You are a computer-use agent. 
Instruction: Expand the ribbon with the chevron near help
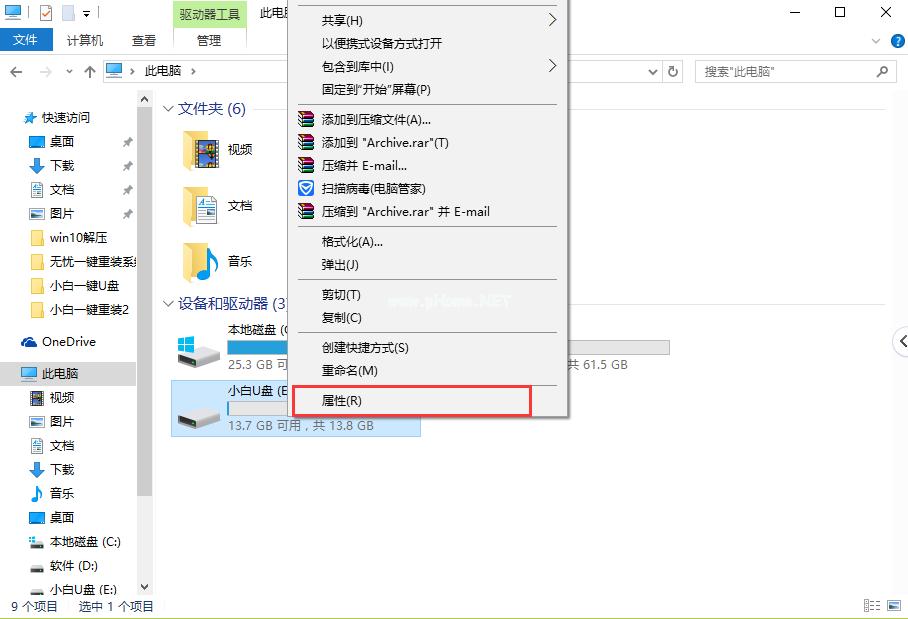coord(876,41)
